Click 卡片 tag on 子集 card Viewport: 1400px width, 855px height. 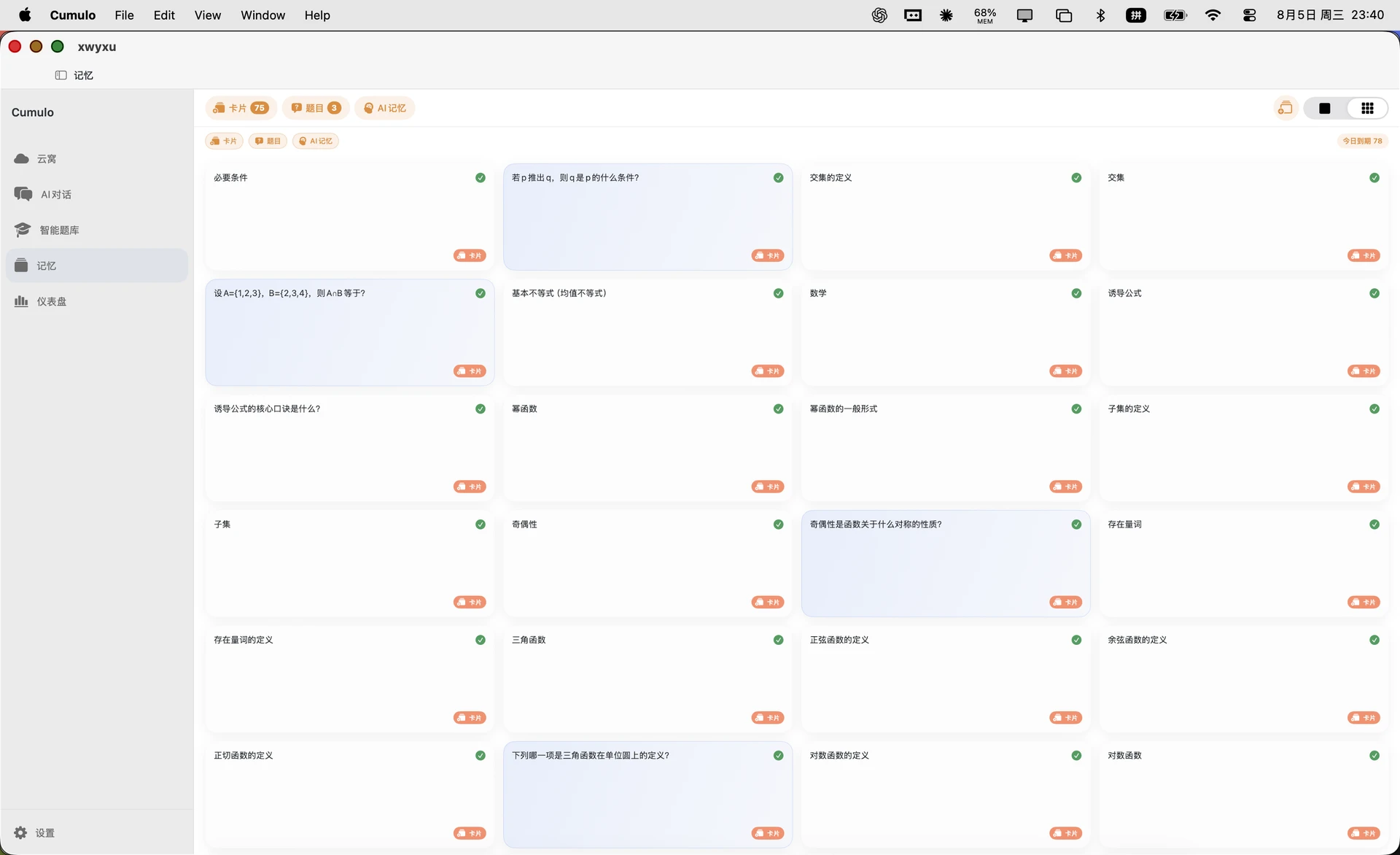470,602
